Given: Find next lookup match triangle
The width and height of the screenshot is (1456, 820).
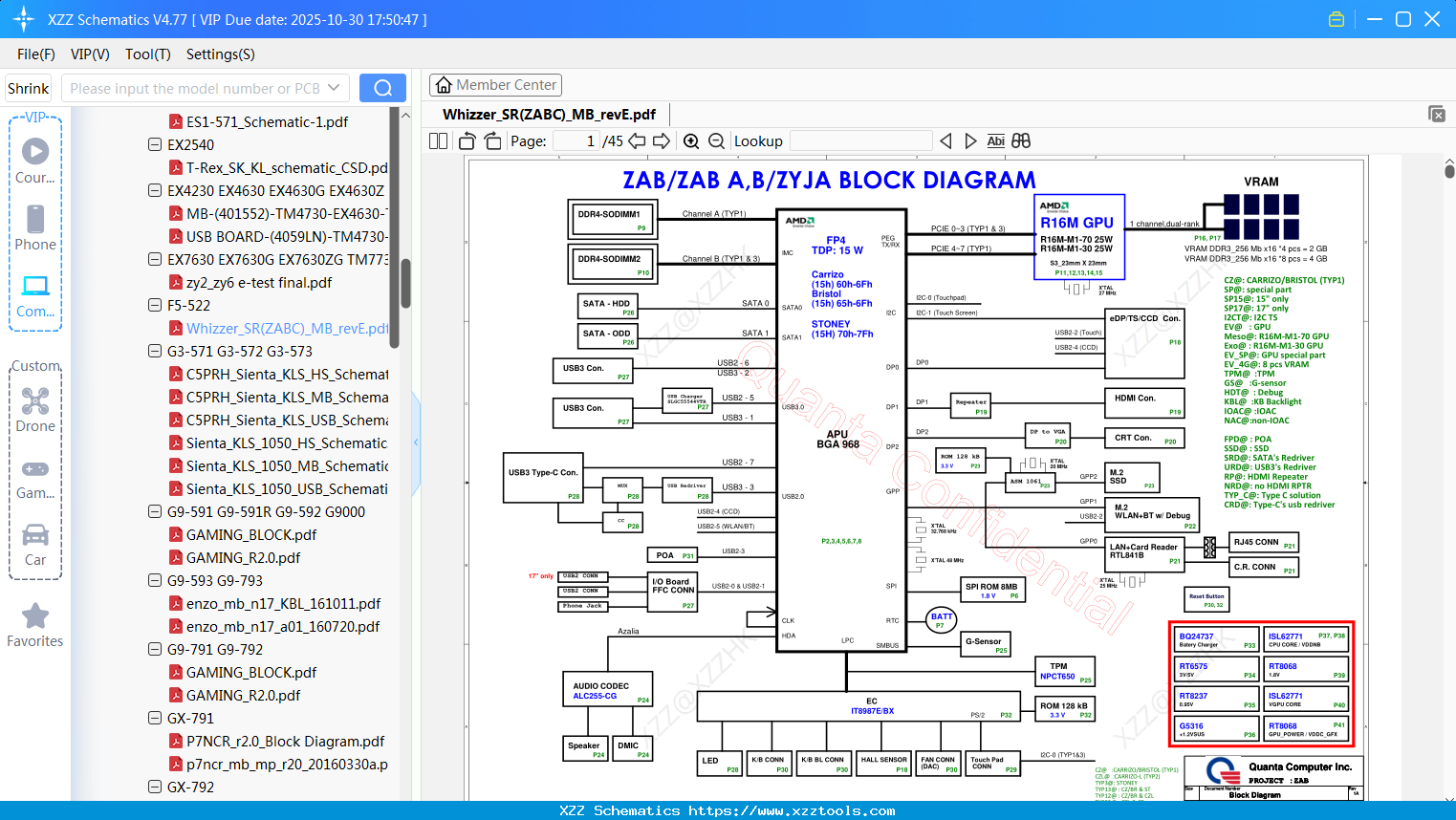Looking at the screenshot, I should click(x=970, y=141).
